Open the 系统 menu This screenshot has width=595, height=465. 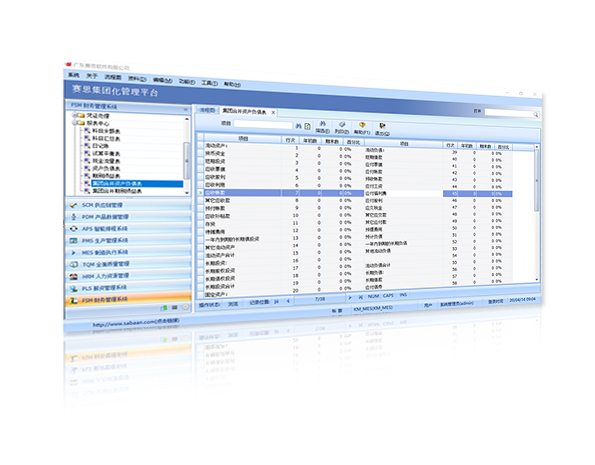coord(74,75)
